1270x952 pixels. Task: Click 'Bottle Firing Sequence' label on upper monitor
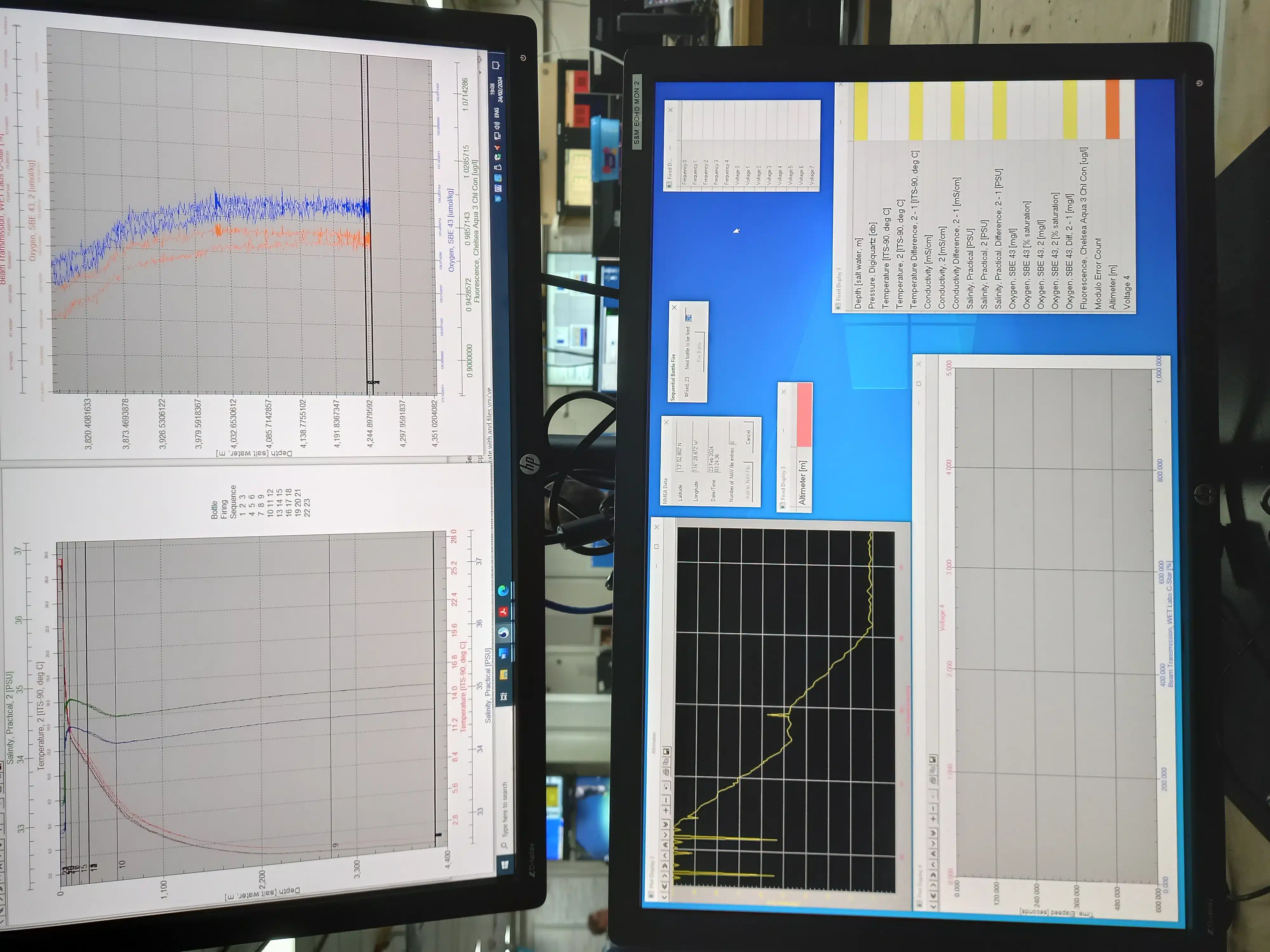click(223, 502)
